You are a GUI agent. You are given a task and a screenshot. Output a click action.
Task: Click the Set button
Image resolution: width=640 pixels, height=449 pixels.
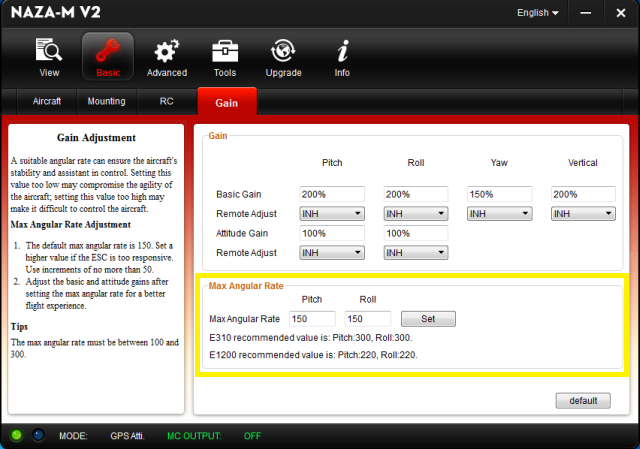(x=428, y=319)
